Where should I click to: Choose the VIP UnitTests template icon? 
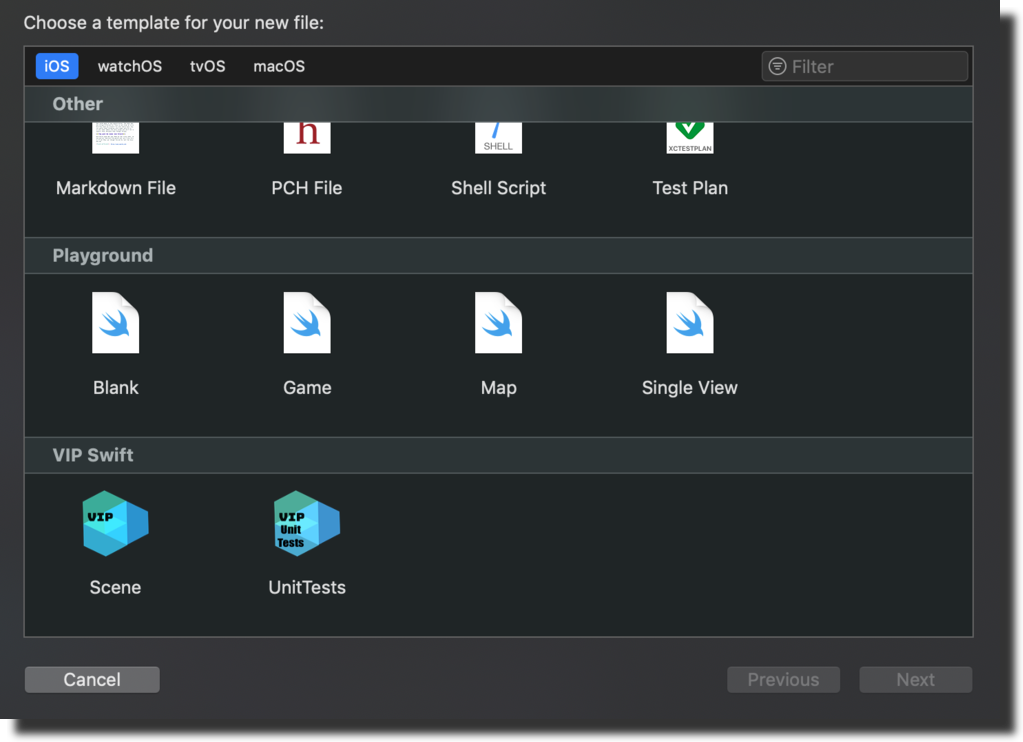point(306,522)
